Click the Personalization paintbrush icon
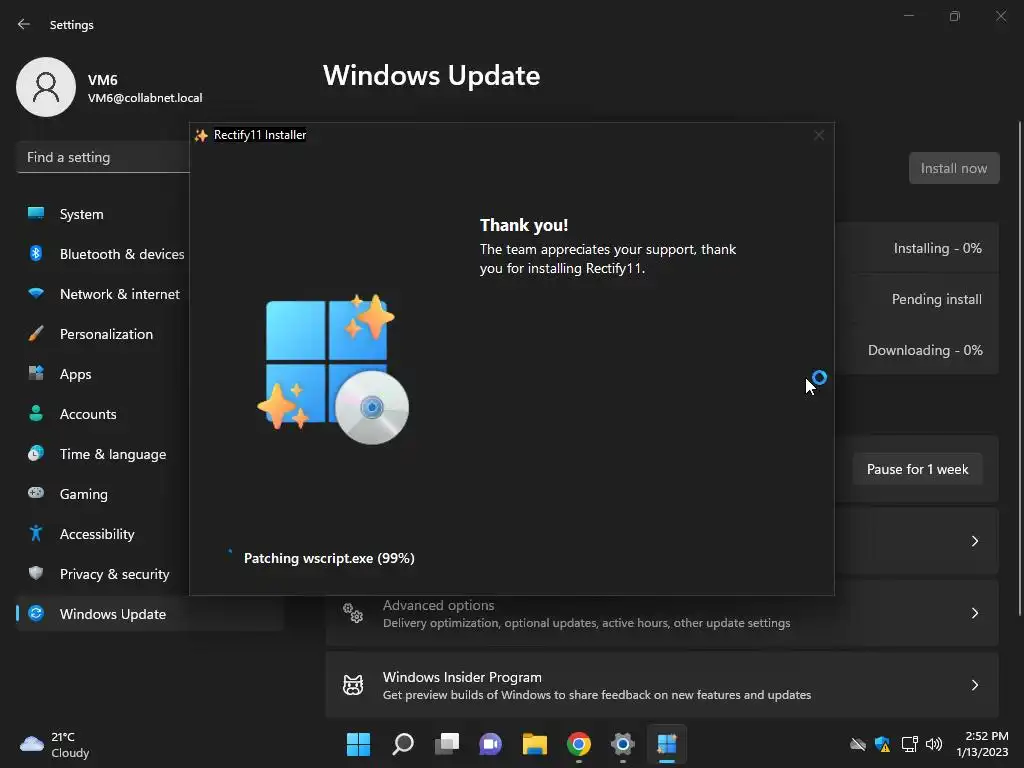Screen dimensions: 1024x768 click(x=36, y=334)
